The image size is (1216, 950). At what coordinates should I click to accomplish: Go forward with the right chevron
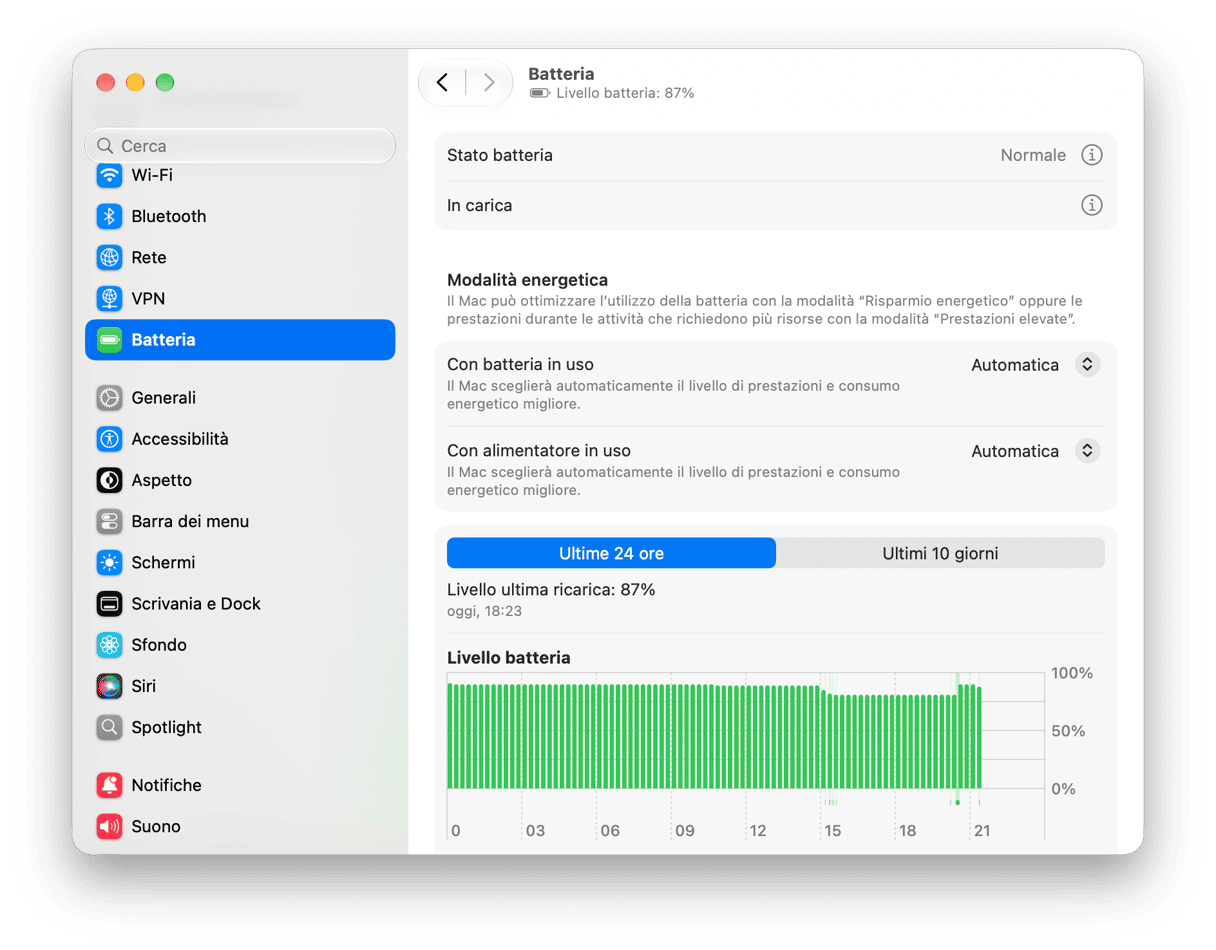[x=489, y=82]
